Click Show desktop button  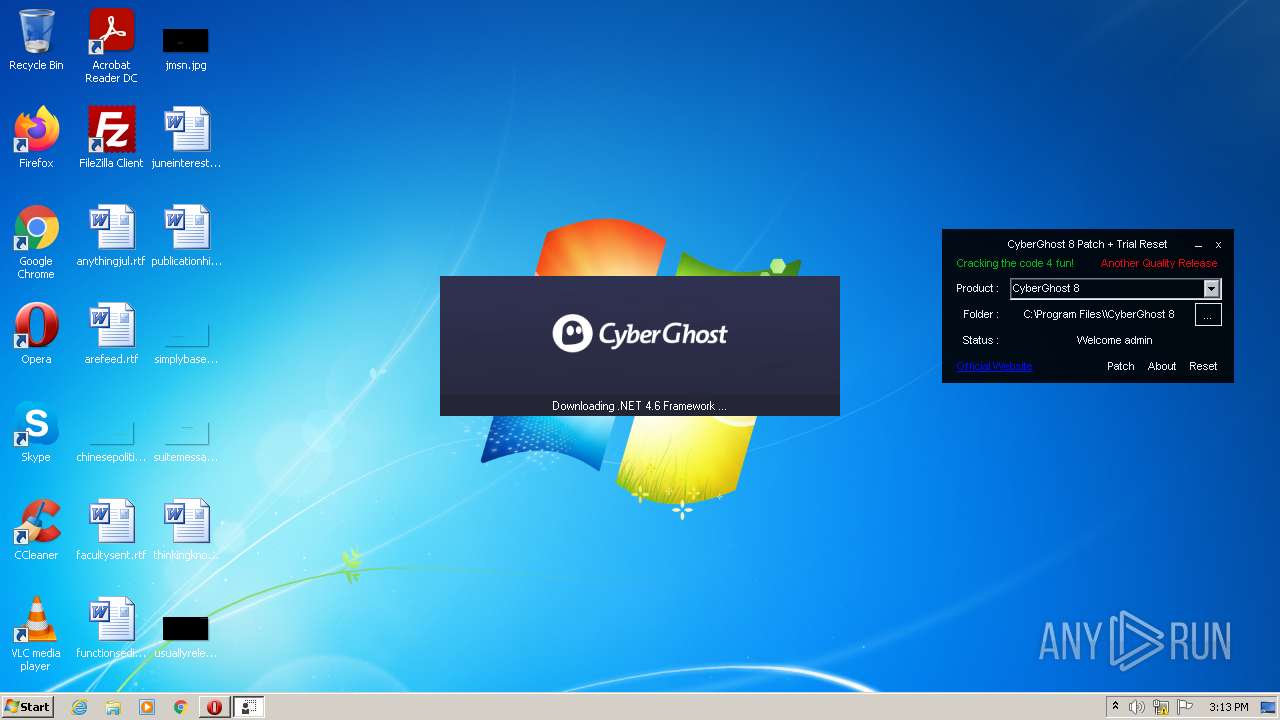click(x=1268, y=707)
